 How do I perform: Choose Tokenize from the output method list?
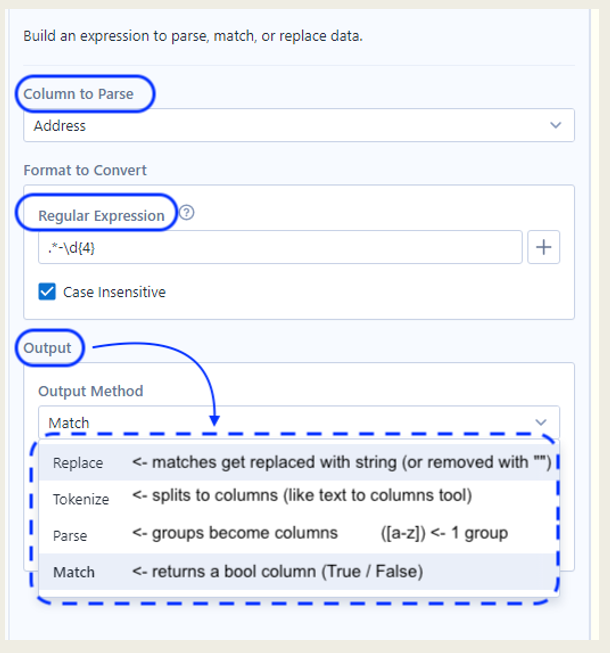tap(81, 498)
